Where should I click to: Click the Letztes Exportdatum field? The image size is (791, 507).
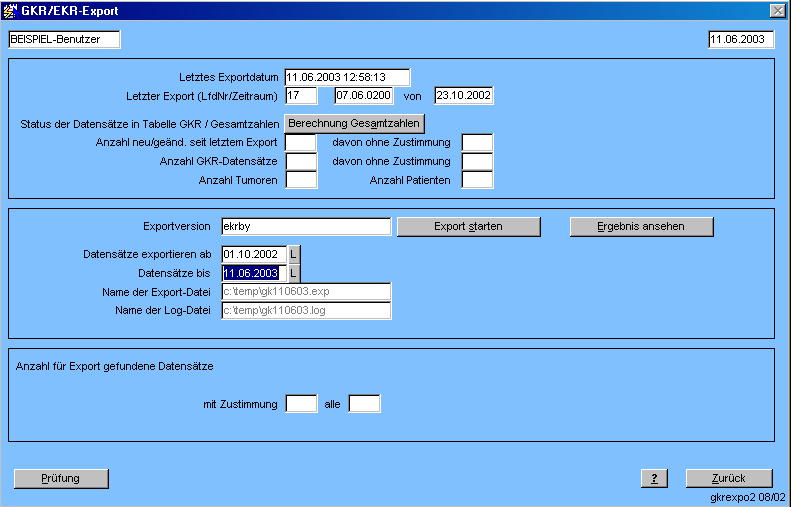[x=347, y=77]
